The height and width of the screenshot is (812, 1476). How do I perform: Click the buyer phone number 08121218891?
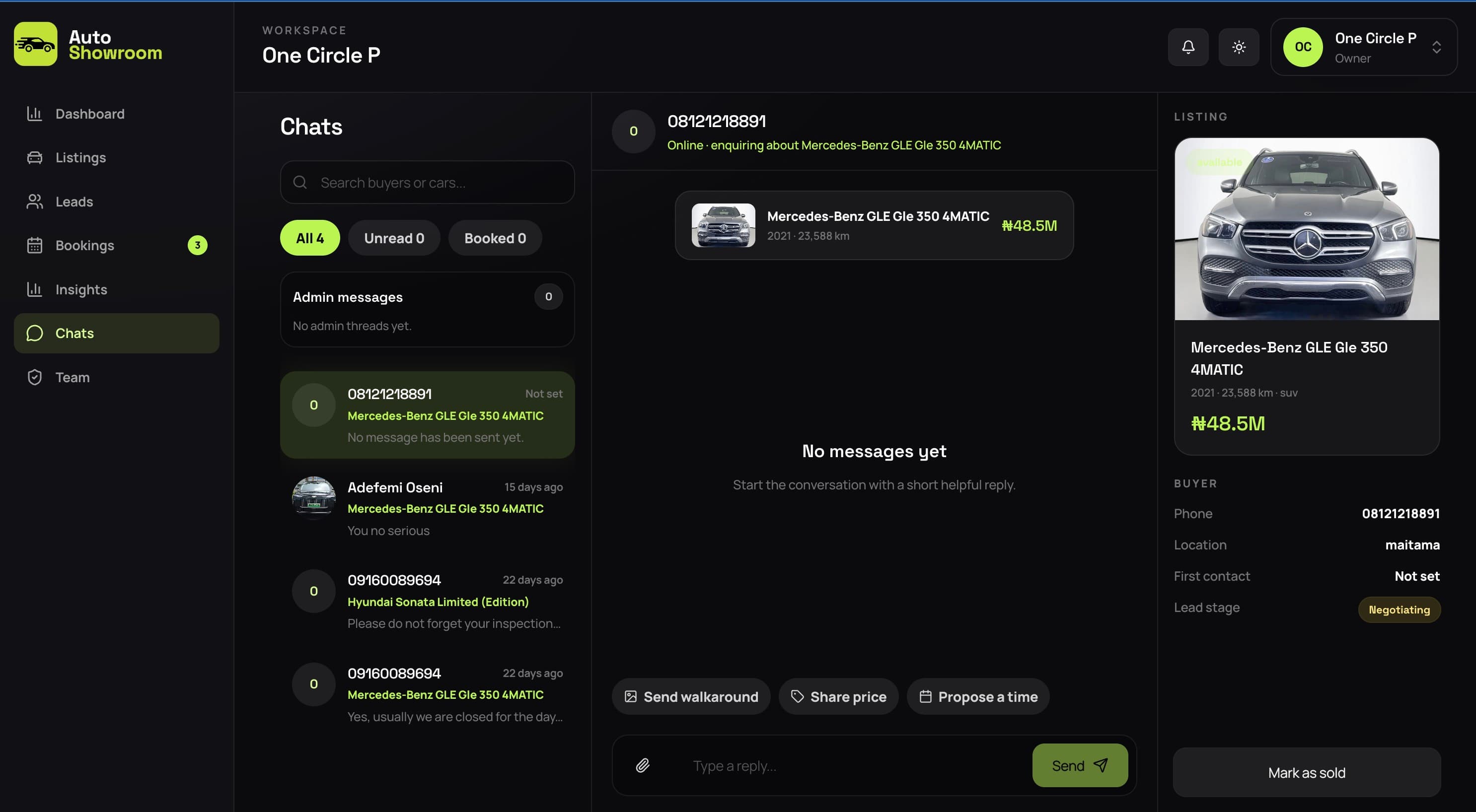(x=1401, y=513)
